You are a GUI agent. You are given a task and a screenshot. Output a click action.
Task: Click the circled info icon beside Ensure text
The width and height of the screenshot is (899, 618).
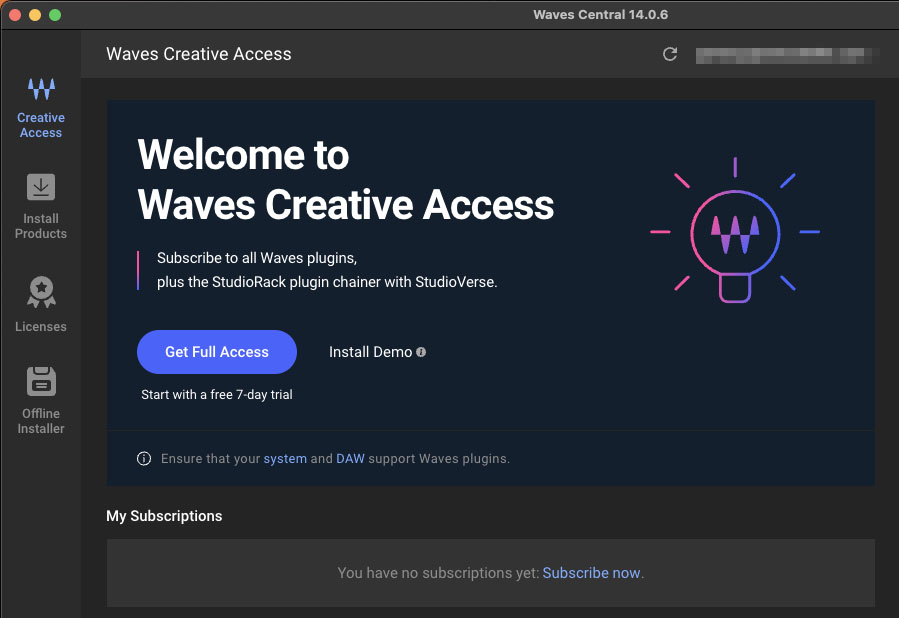(x=144, y=459)
